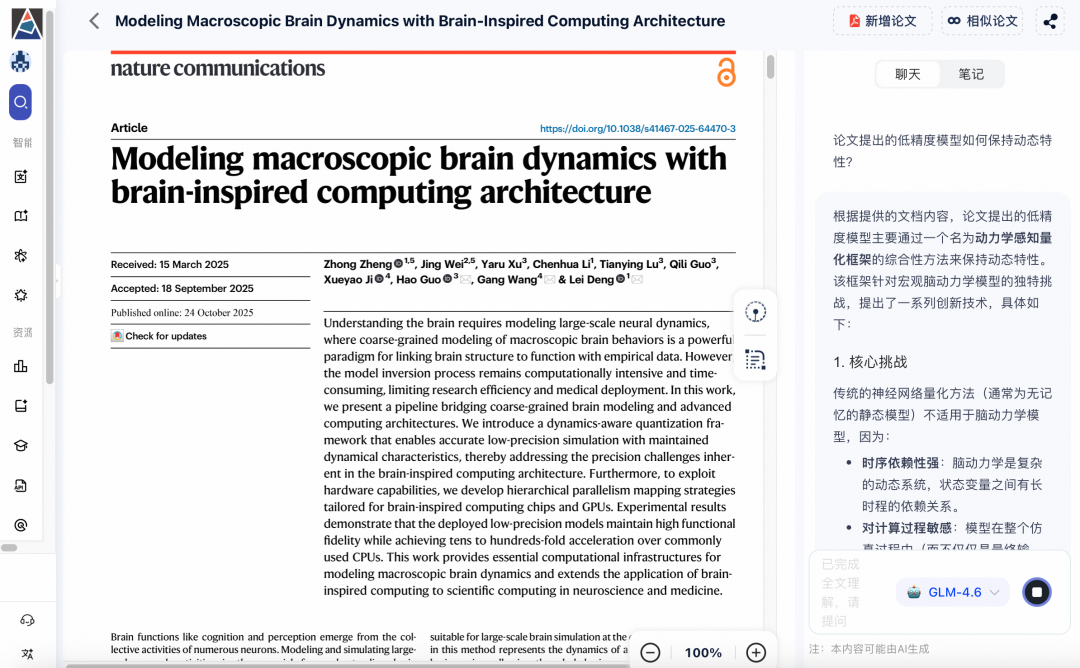Click the circular locate icon beside paper
The height and width of the screenshot is (668, 1080).
click(x=756, y=313)
